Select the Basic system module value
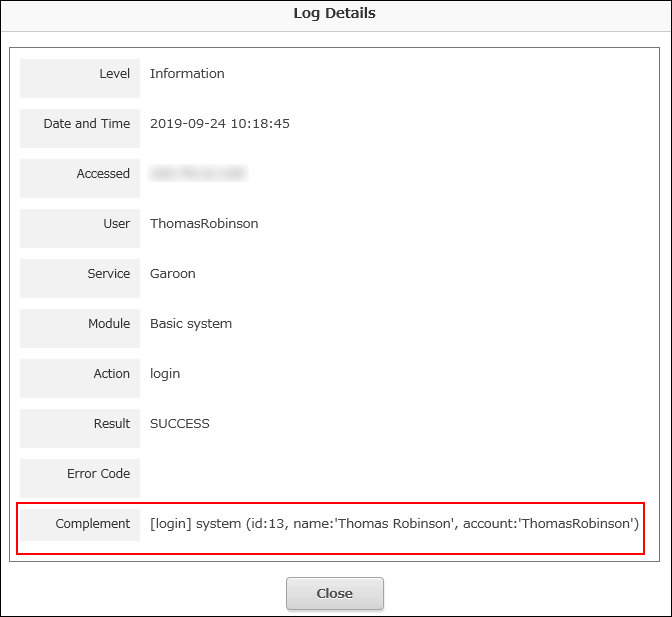This screenshot has width=672, height=617. (x=191, y=324)
